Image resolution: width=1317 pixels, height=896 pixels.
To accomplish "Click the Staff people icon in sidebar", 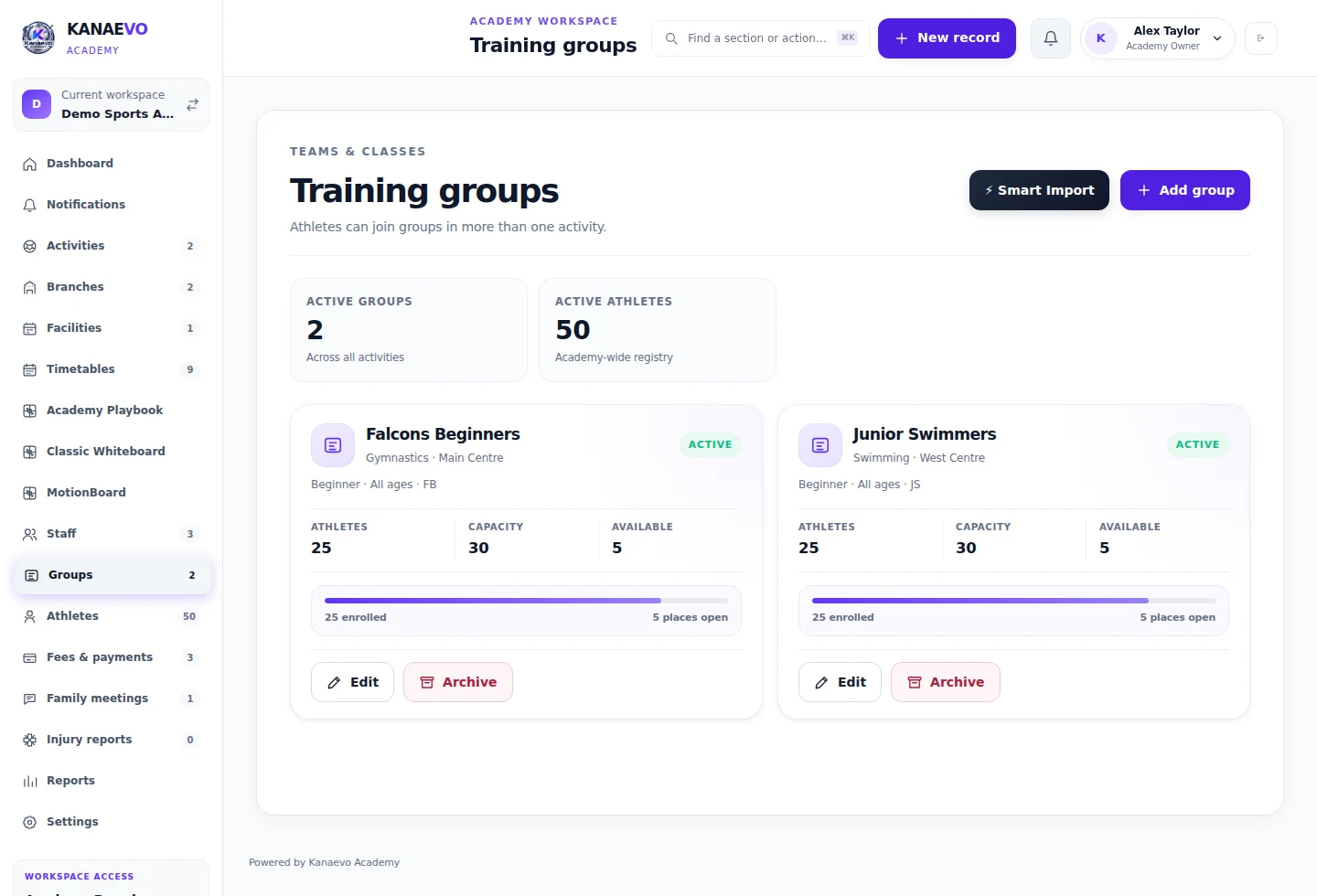I will pos(29,534).
